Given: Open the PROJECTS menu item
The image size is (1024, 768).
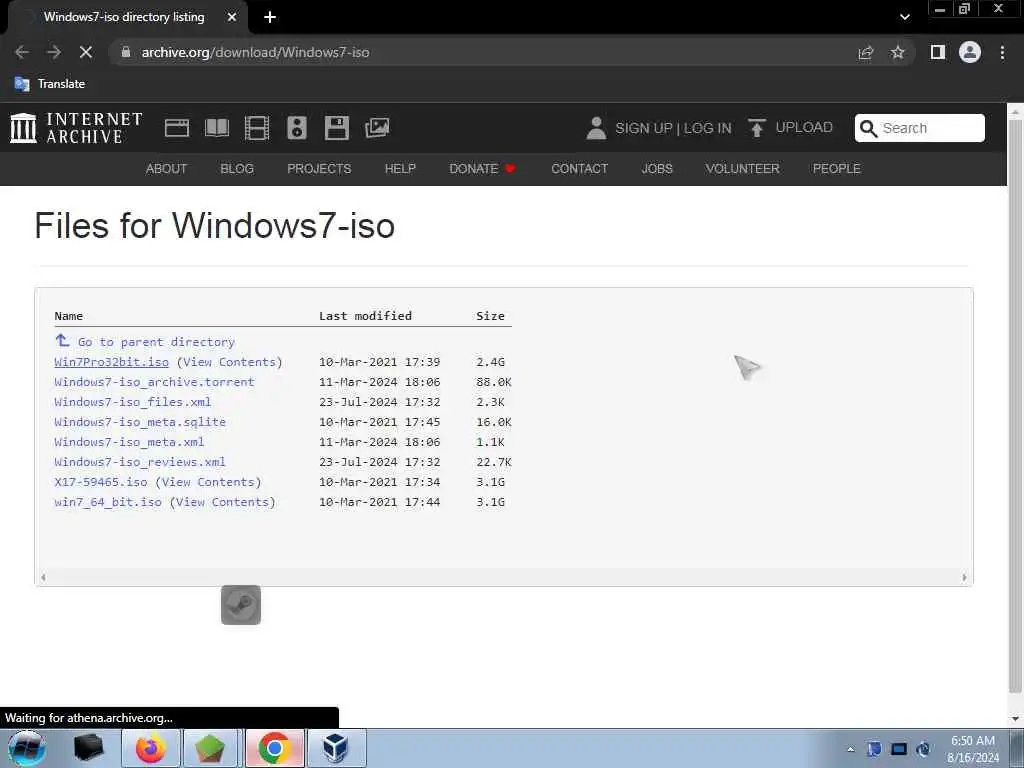Looking at the screenshot, I should pos(319,168).
